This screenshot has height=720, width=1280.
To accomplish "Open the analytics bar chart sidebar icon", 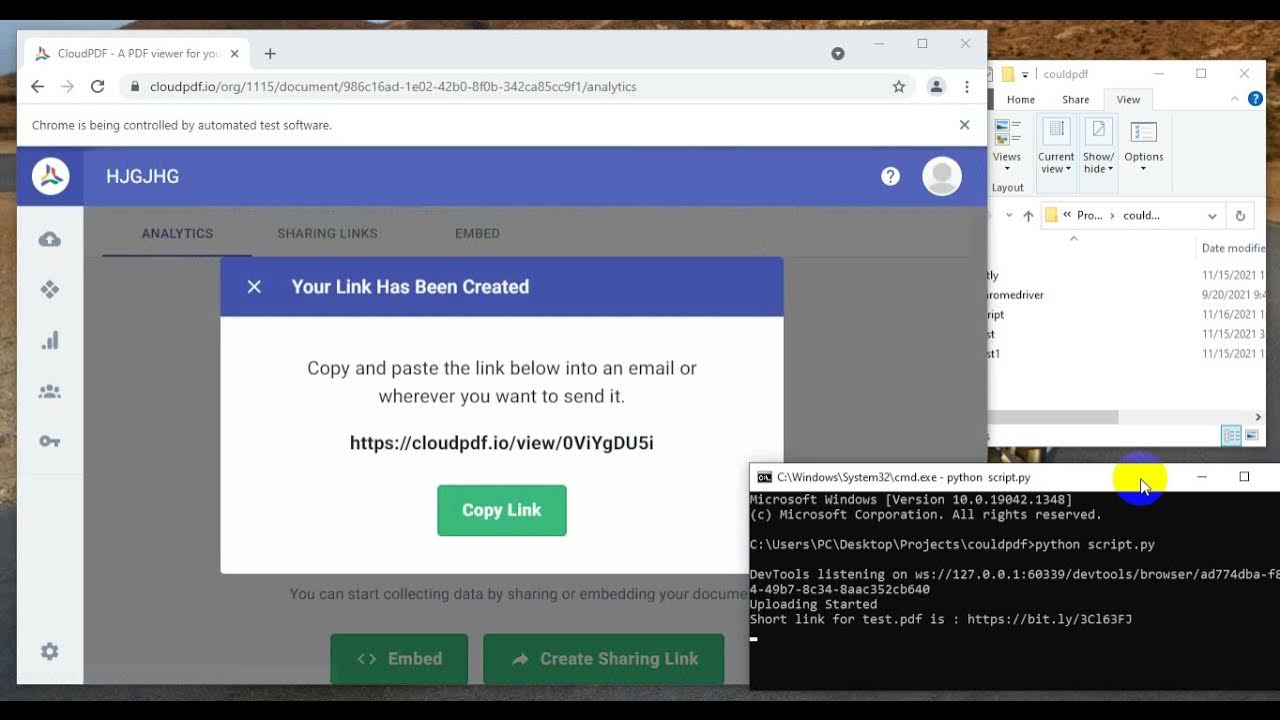I will [49, 341].
